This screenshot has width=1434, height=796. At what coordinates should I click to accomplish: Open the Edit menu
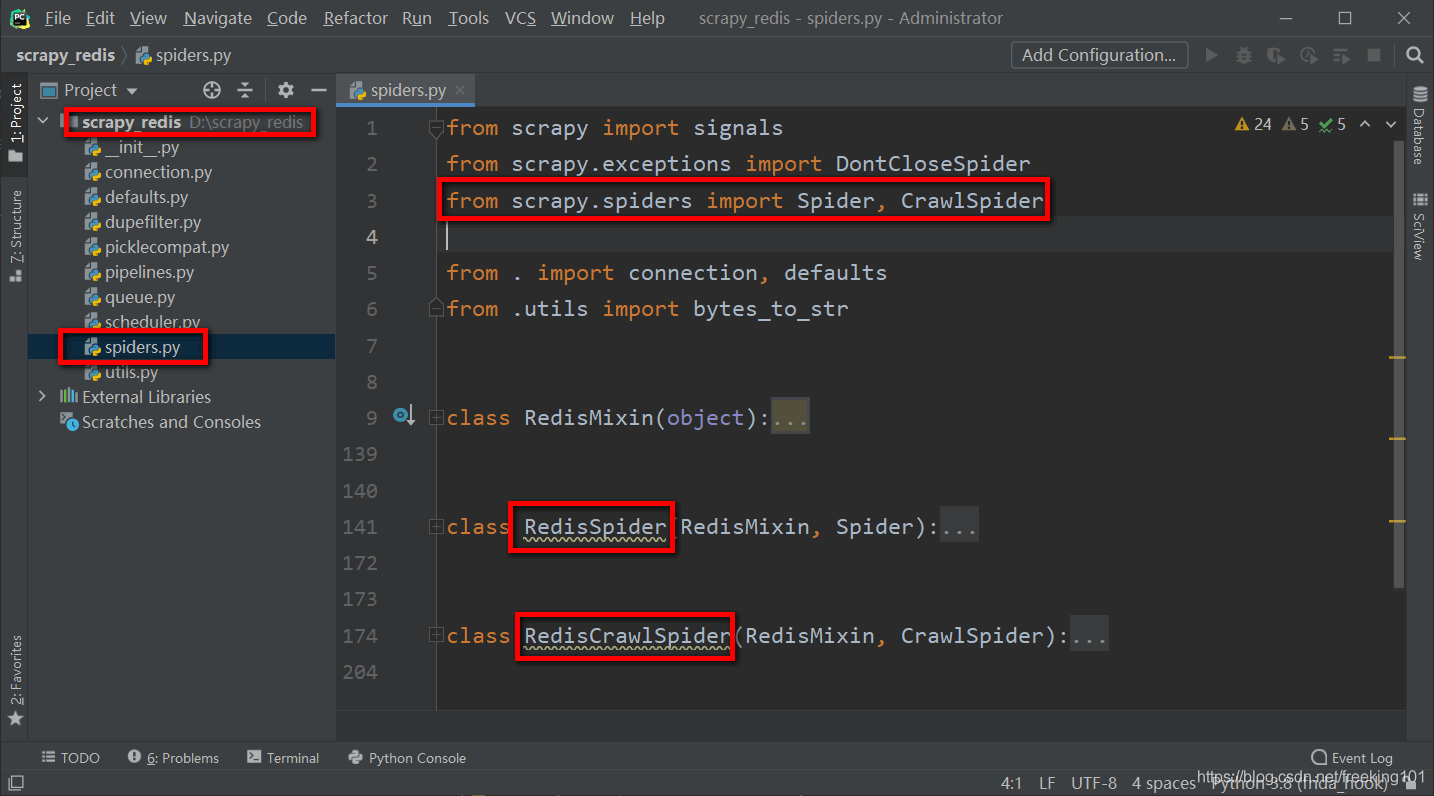100,18
